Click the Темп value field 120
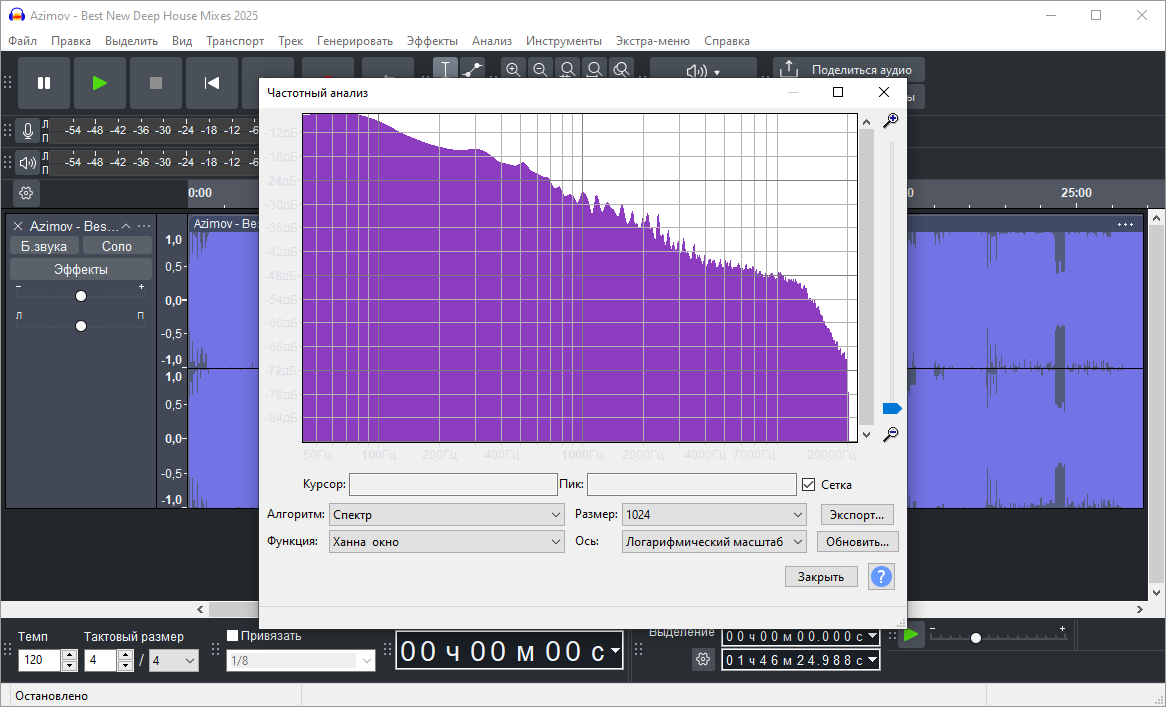This screenshot has height=707, width=1166. (39, 660)
